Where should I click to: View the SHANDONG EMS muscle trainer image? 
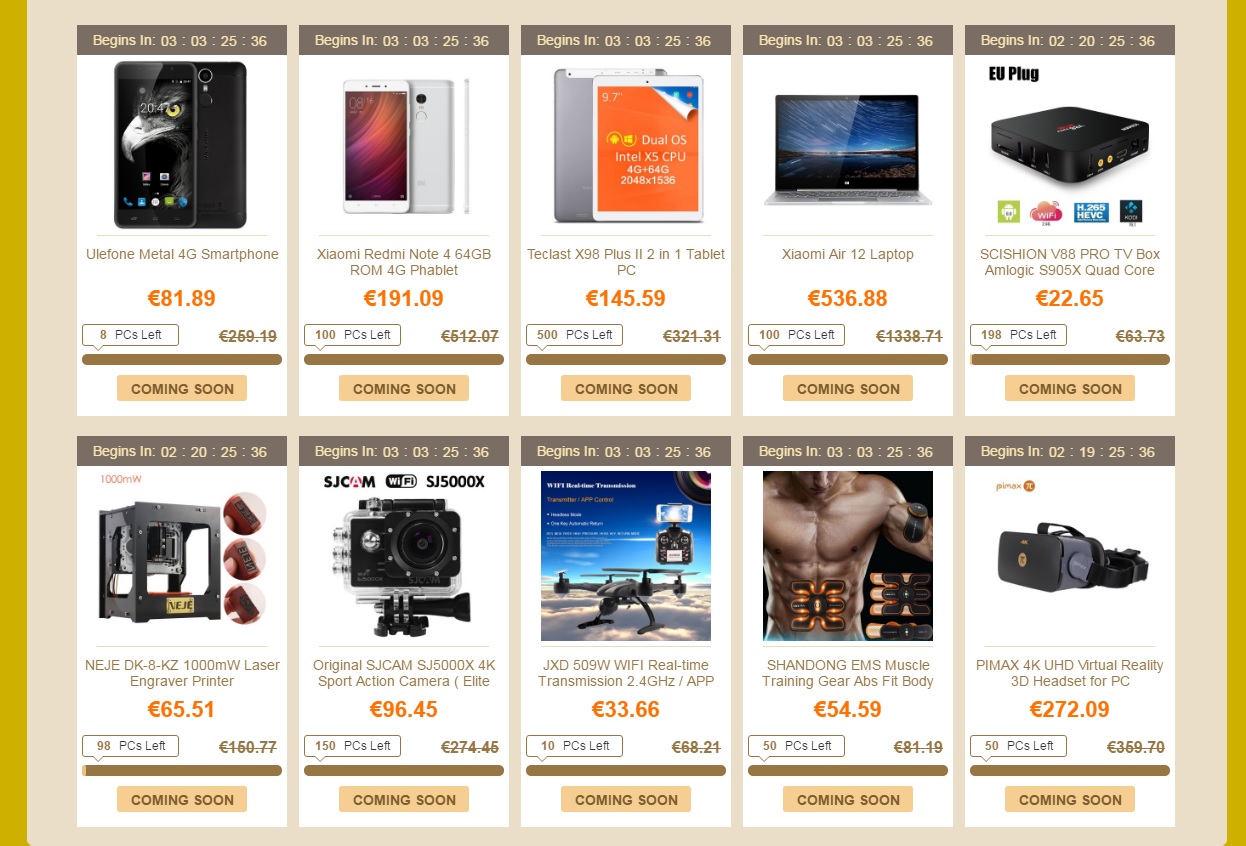[x=848, y=556]
